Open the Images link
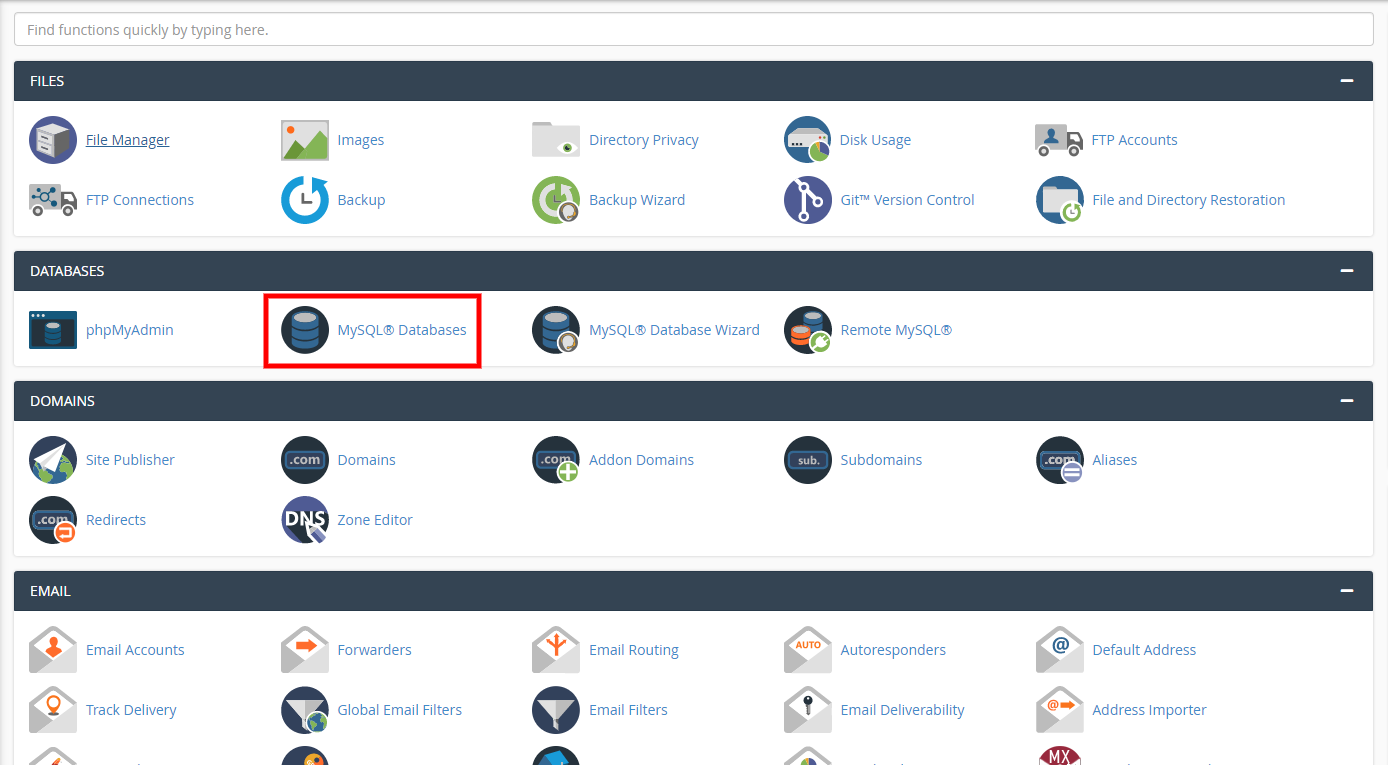1388x765 pixels. 361,140
